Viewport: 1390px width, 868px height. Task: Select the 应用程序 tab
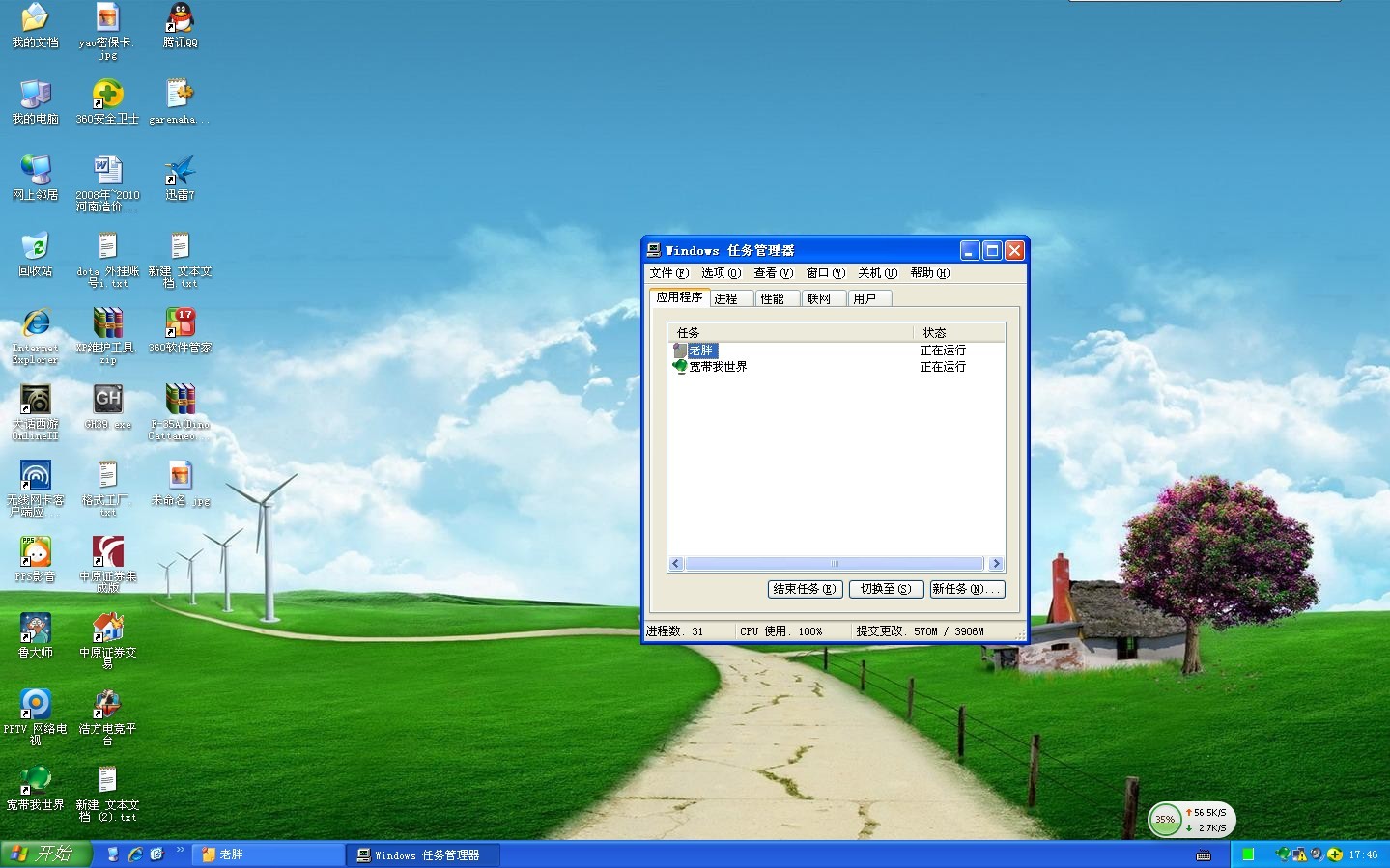click(x=679, y=297)
